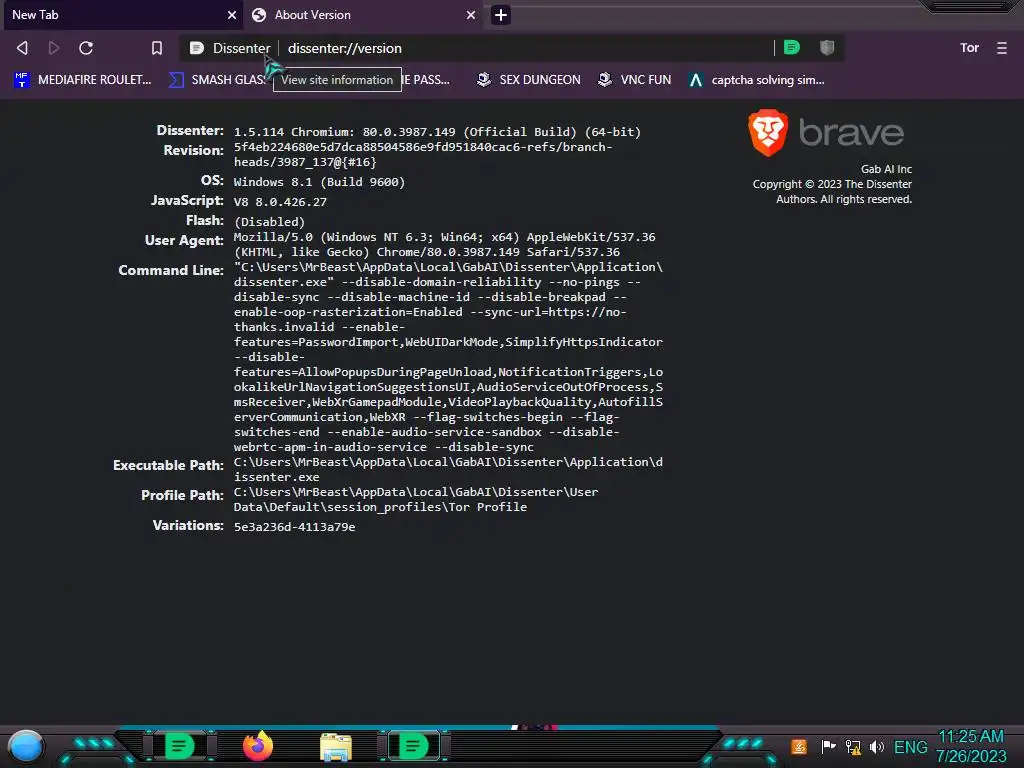Click the Variations value 5e3a236d-4113a79e
The image size is (1024, 768).
point(295,526)
